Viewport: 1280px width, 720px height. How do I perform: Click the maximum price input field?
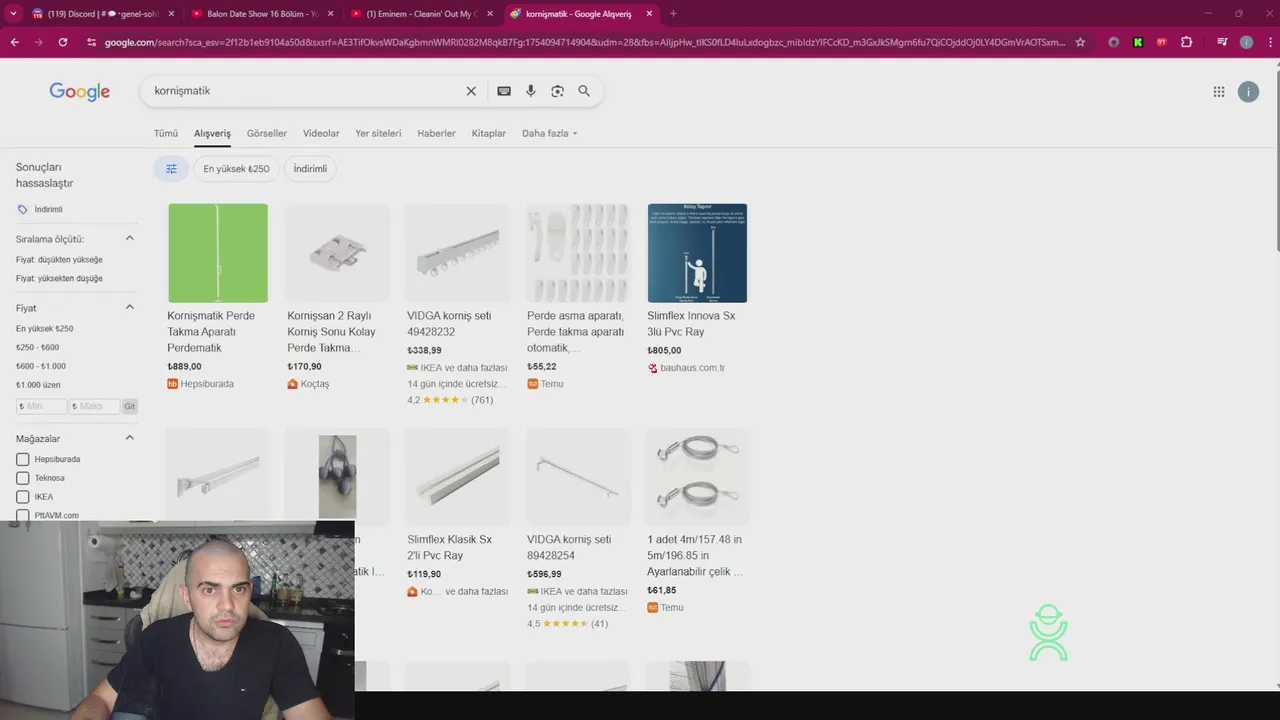[94, 407]
